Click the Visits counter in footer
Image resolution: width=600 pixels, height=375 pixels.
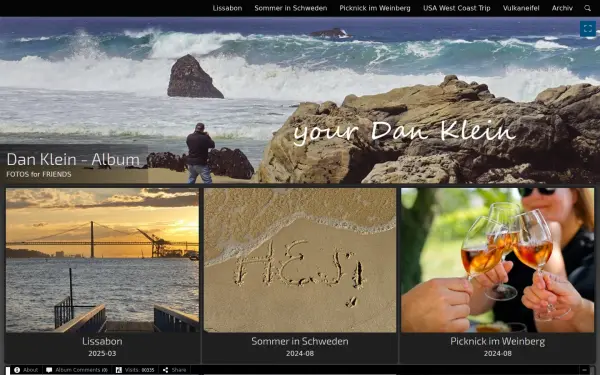pos(135,370)
